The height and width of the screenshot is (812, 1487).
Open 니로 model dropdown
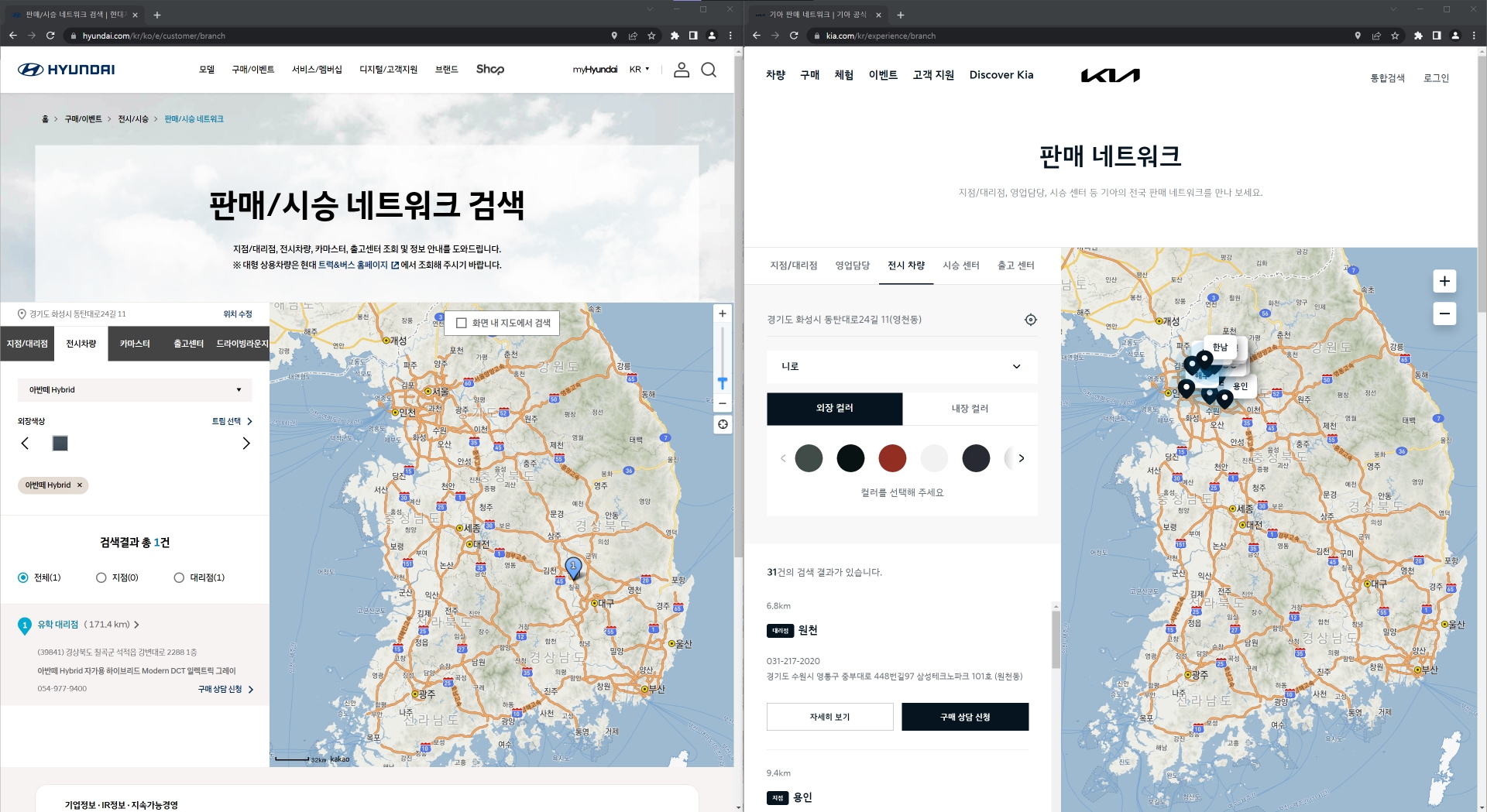click(902, 367)
